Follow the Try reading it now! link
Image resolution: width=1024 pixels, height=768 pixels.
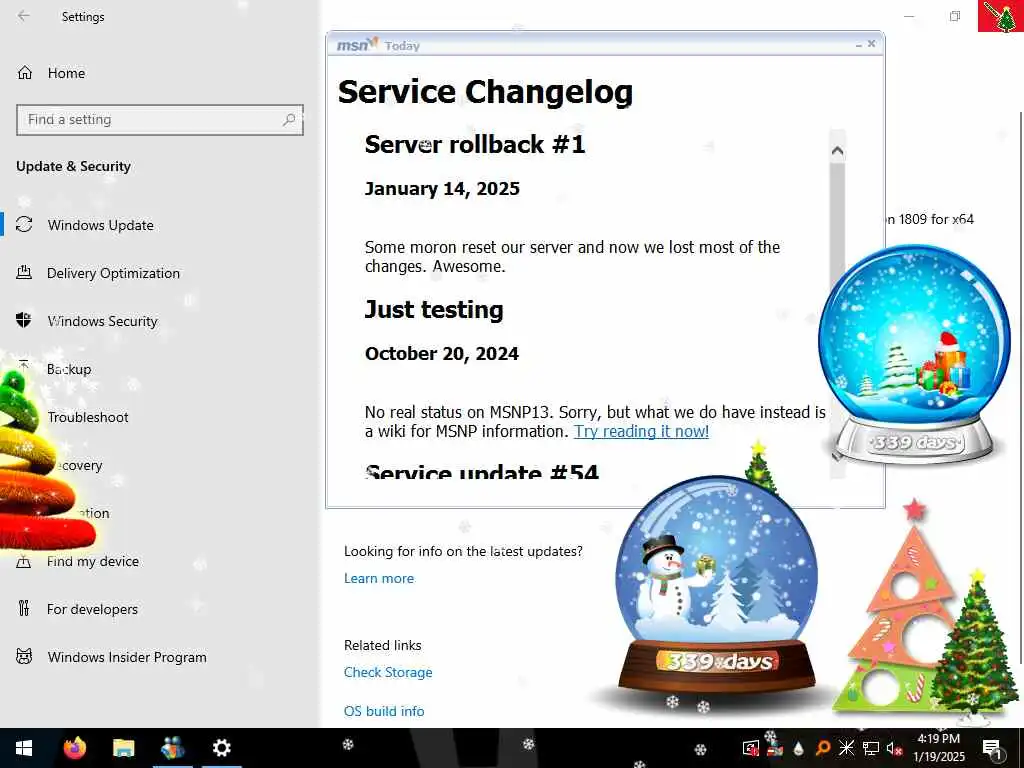pyautogui.click(x=641, y=432)
